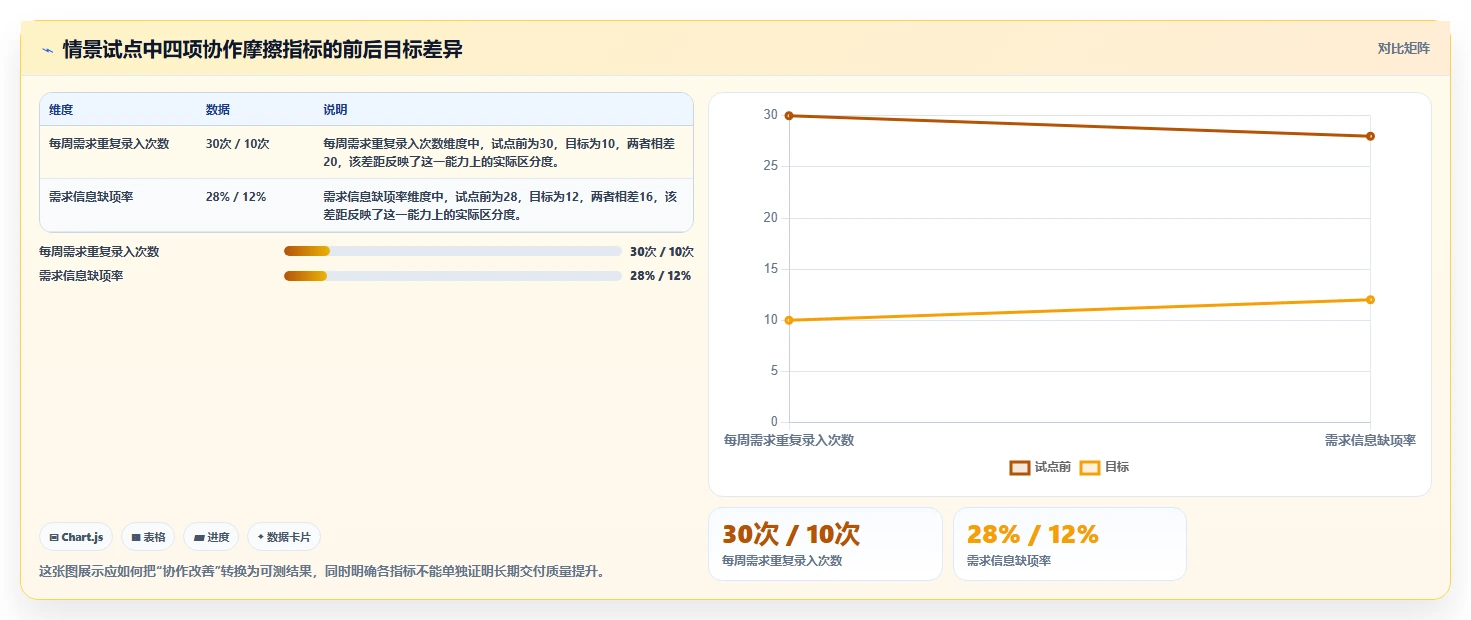Click the panel title 情景试点中四项协作摩擦指标
Viewport: 1471px width, 620px height.
[263, 50]
